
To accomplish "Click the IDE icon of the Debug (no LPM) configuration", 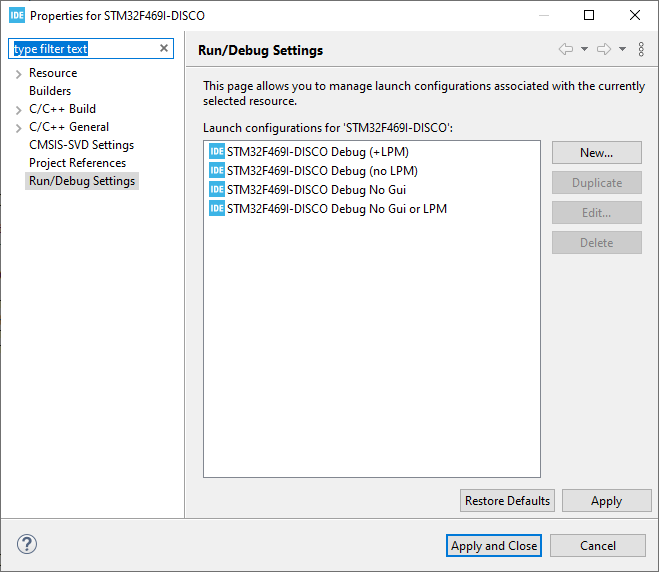I will point(217,170).
